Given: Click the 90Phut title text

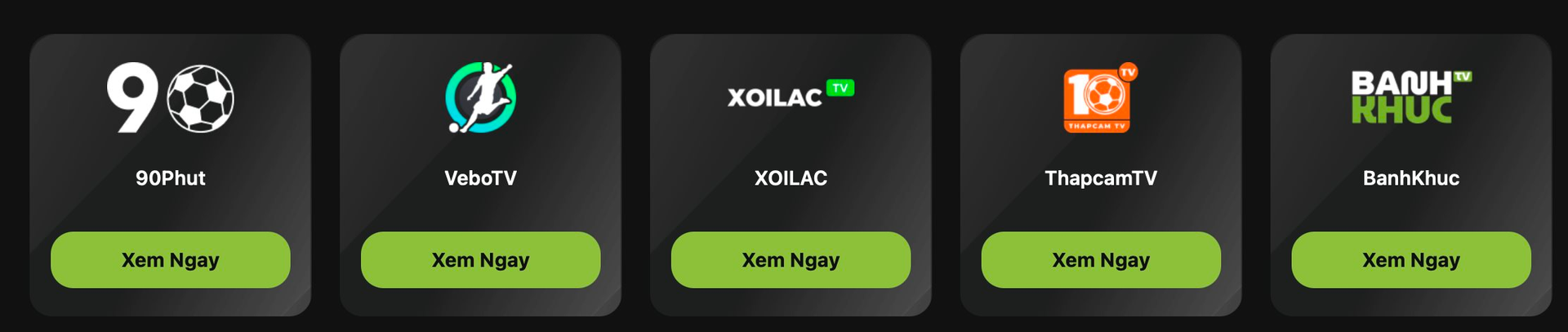Looking at the screenshot, I should click(171, 178).
